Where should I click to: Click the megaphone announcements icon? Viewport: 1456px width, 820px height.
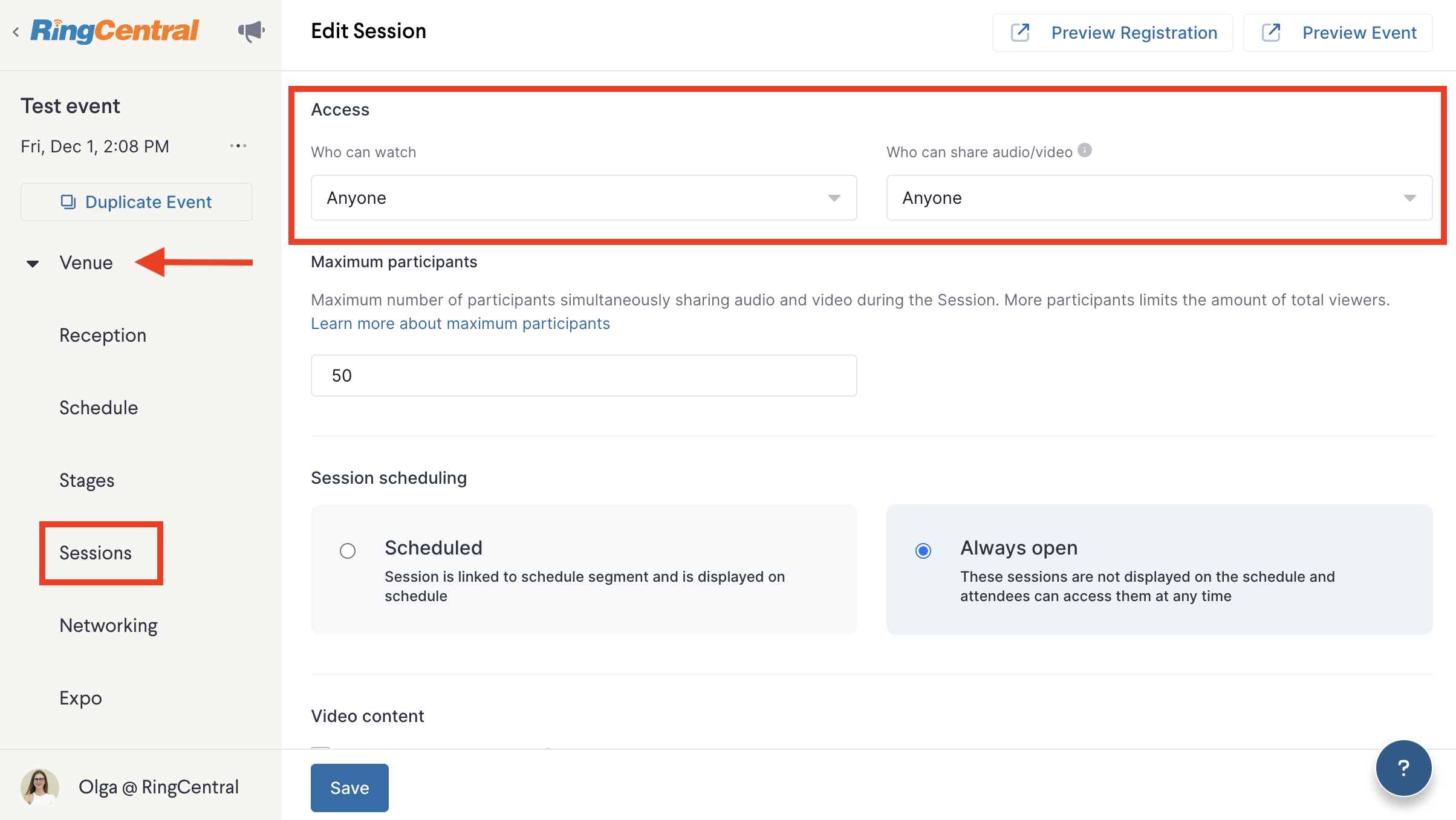point(251,31)
